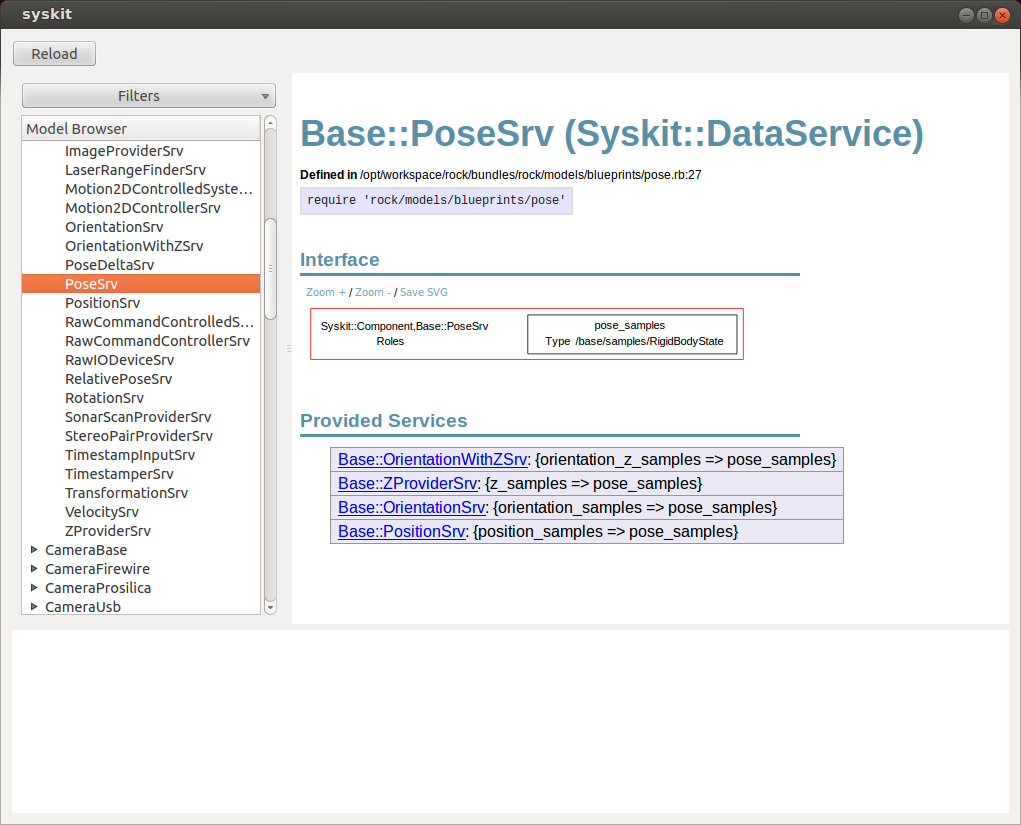Image resolution: width=1021 pixels, height=825 pixels.
Task: Expand the CameraFirewire tree node
Action: click(x=35, y=569)
